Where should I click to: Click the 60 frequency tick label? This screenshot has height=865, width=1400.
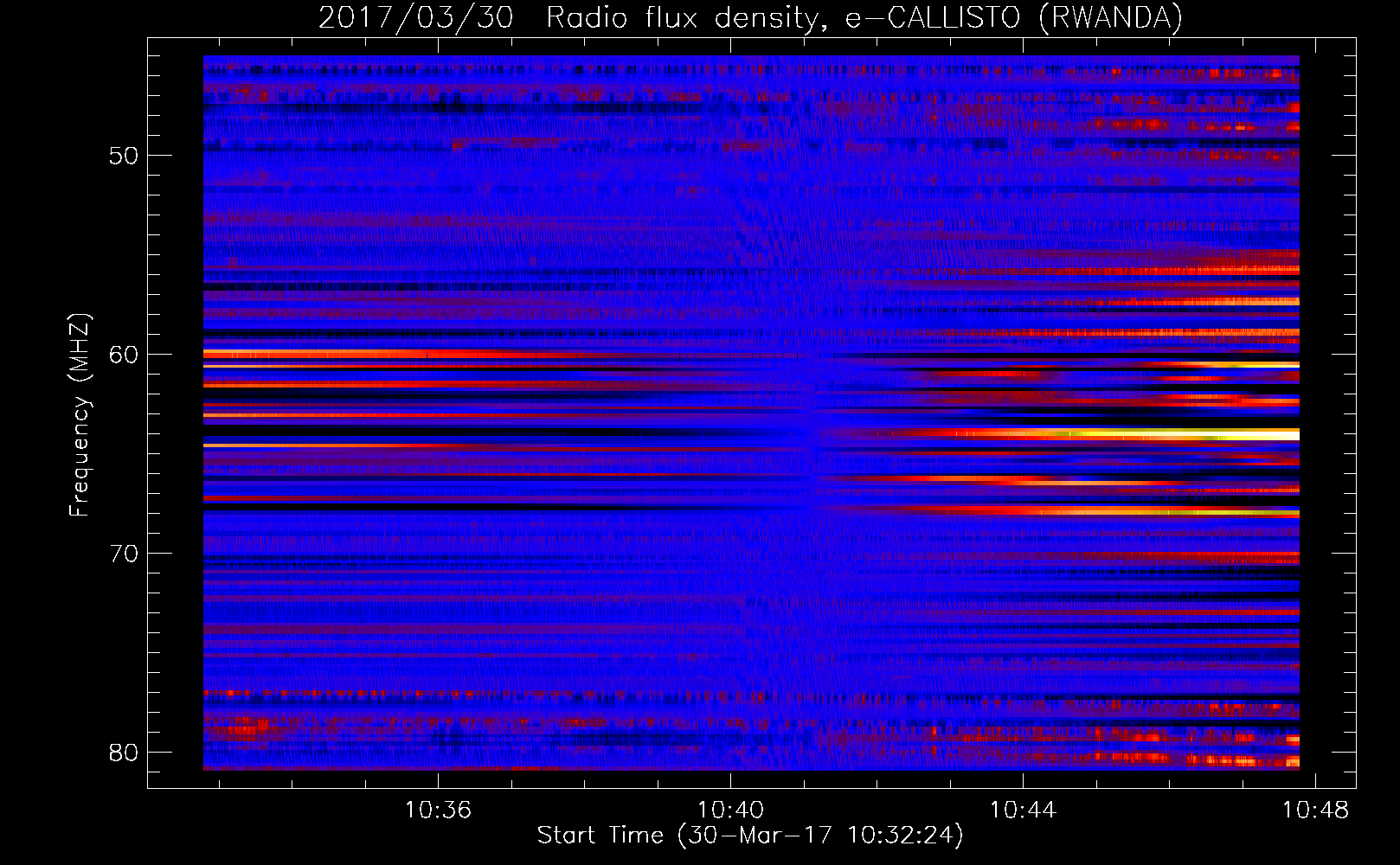point(124,355)
